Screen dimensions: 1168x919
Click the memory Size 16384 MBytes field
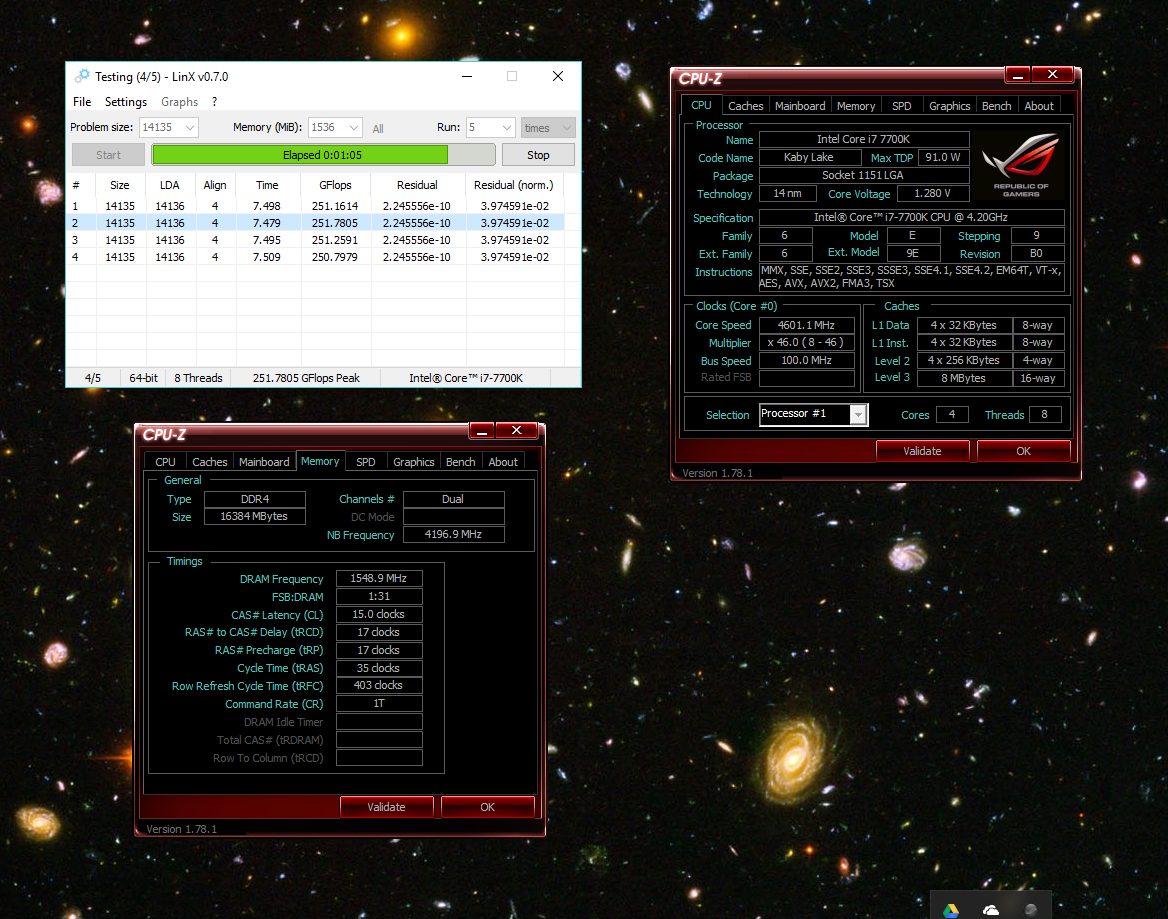254,516
